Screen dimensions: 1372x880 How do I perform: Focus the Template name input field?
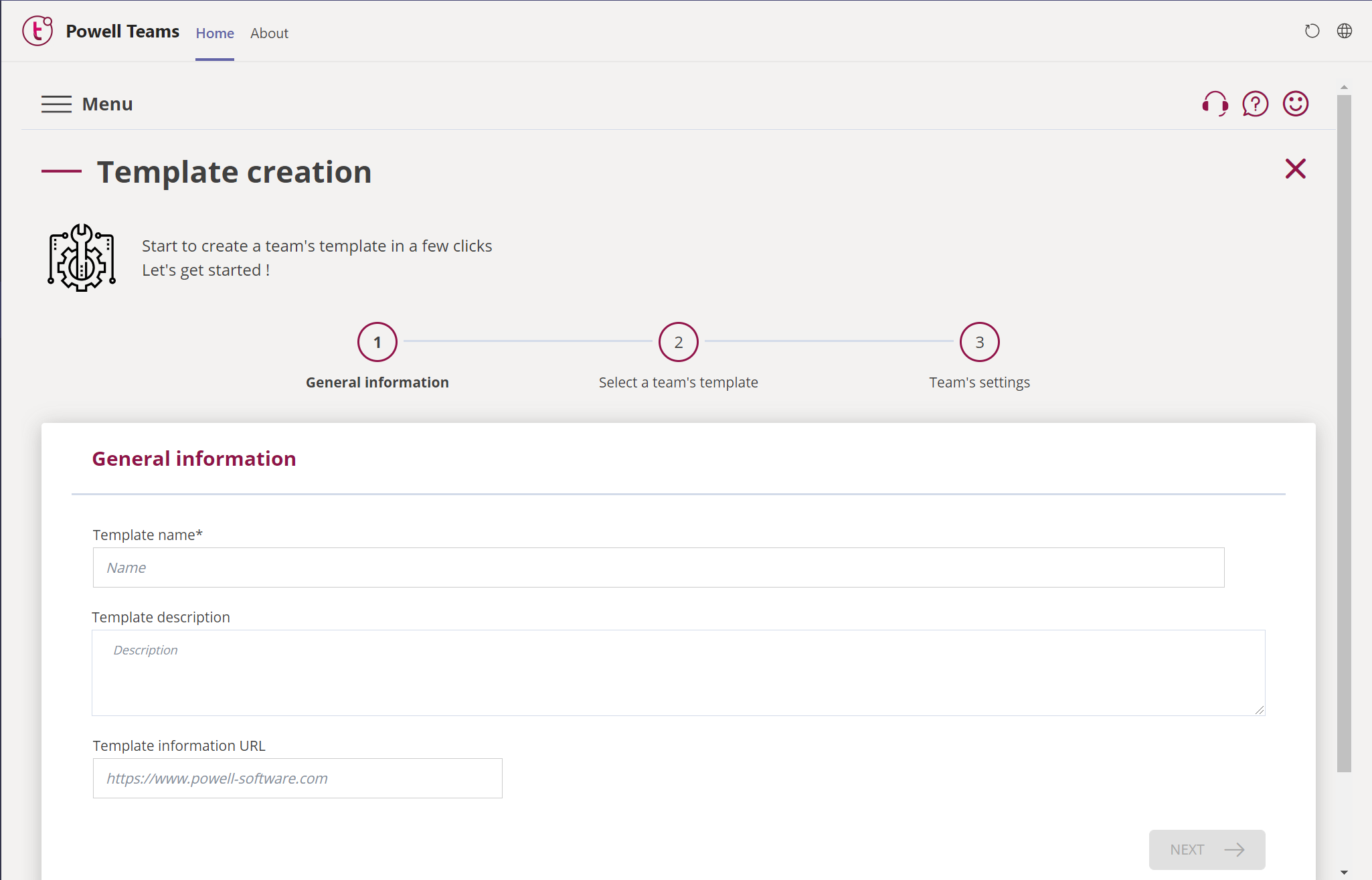click(659, 567)
